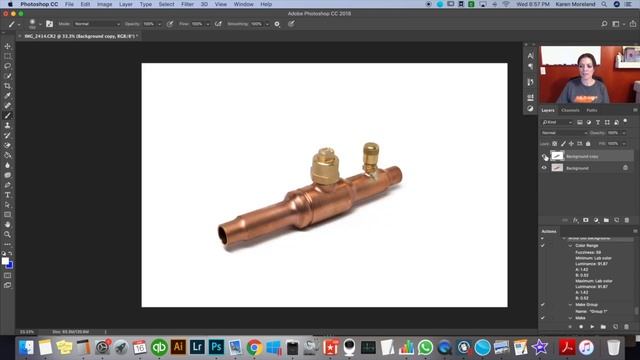Begin recording an action
Screen dimensions: 640x360
click(x=581, y=327)
